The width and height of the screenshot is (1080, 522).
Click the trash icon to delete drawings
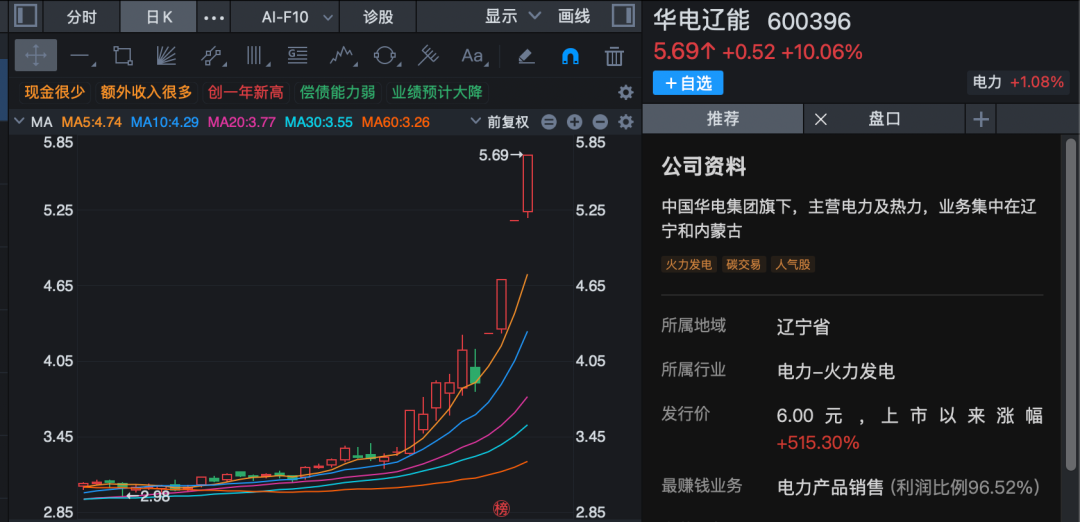614,56
